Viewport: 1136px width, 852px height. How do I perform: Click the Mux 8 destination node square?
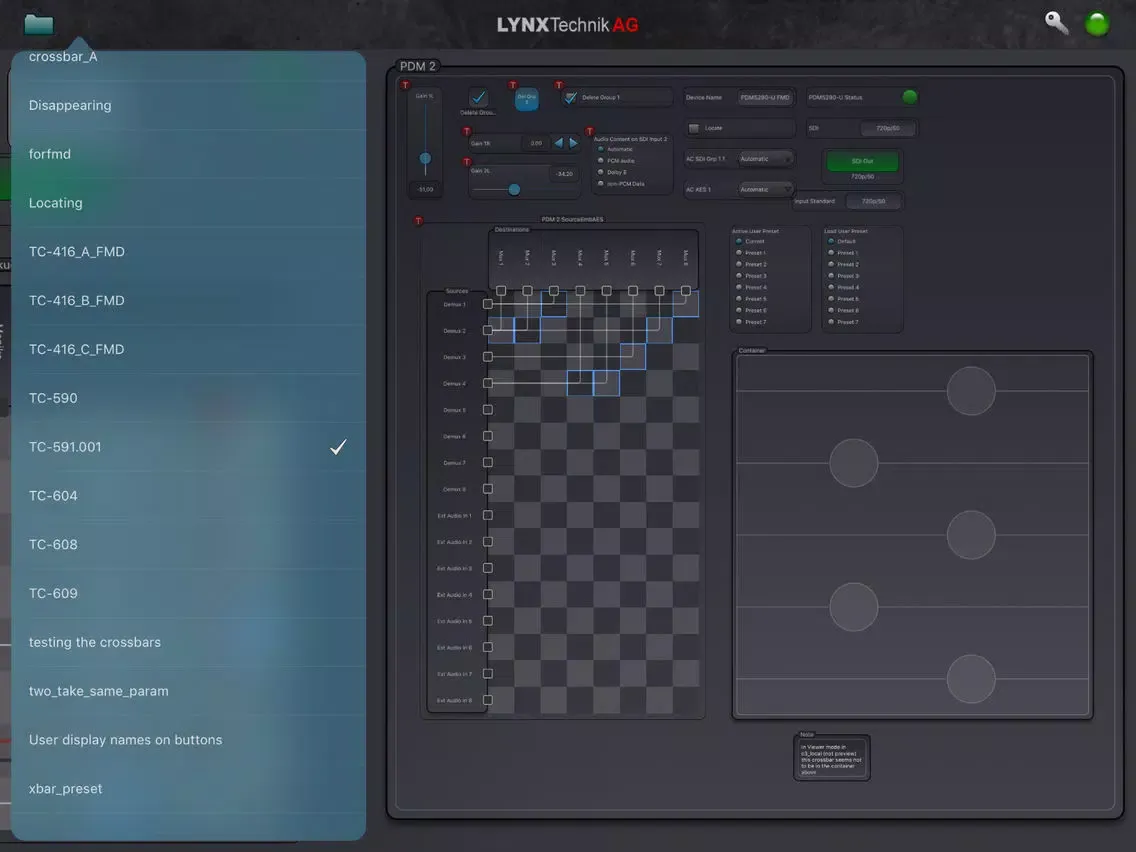click(685, 291)
